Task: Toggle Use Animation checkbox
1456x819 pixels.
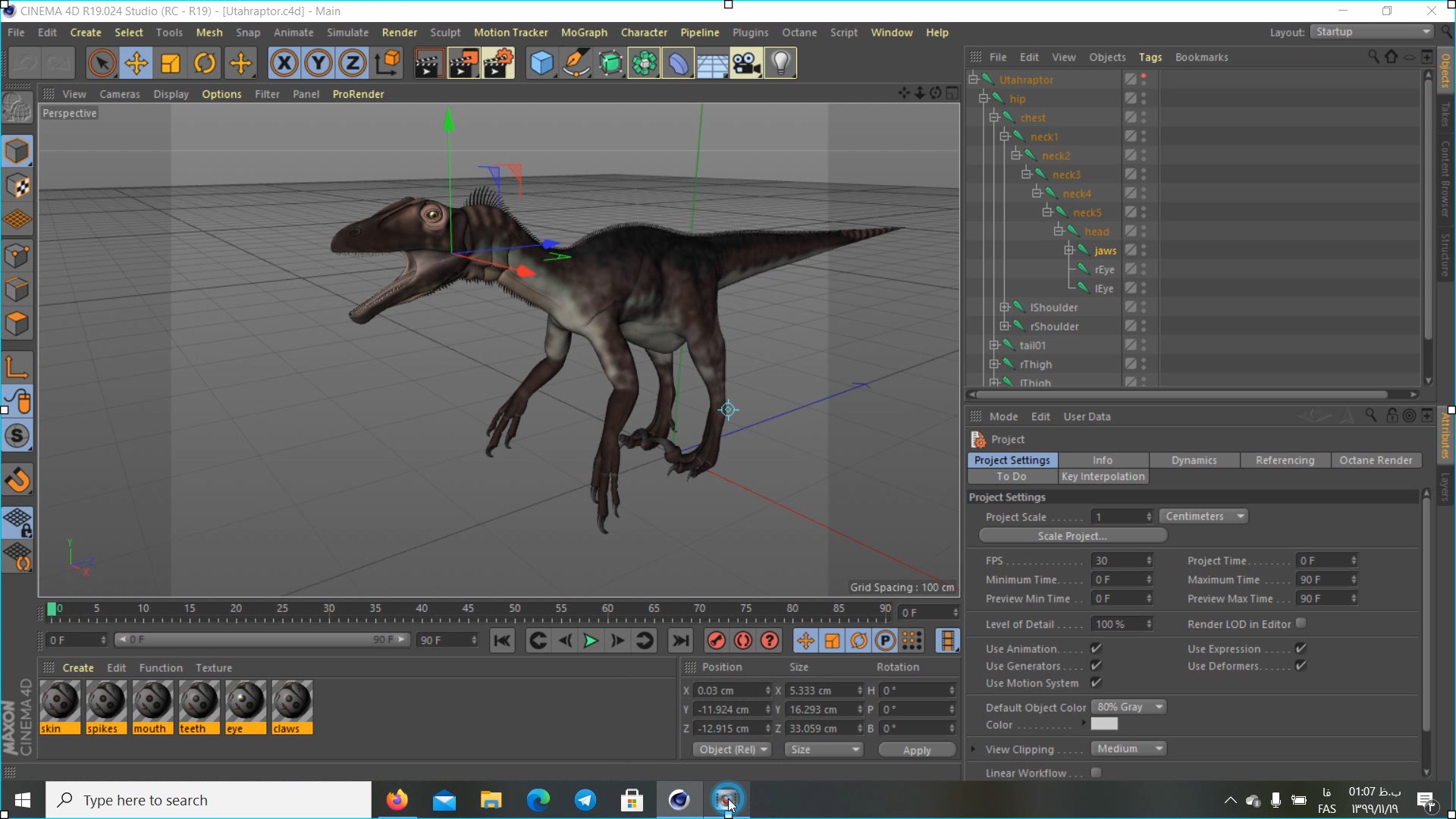Action: pos(1096,648)
